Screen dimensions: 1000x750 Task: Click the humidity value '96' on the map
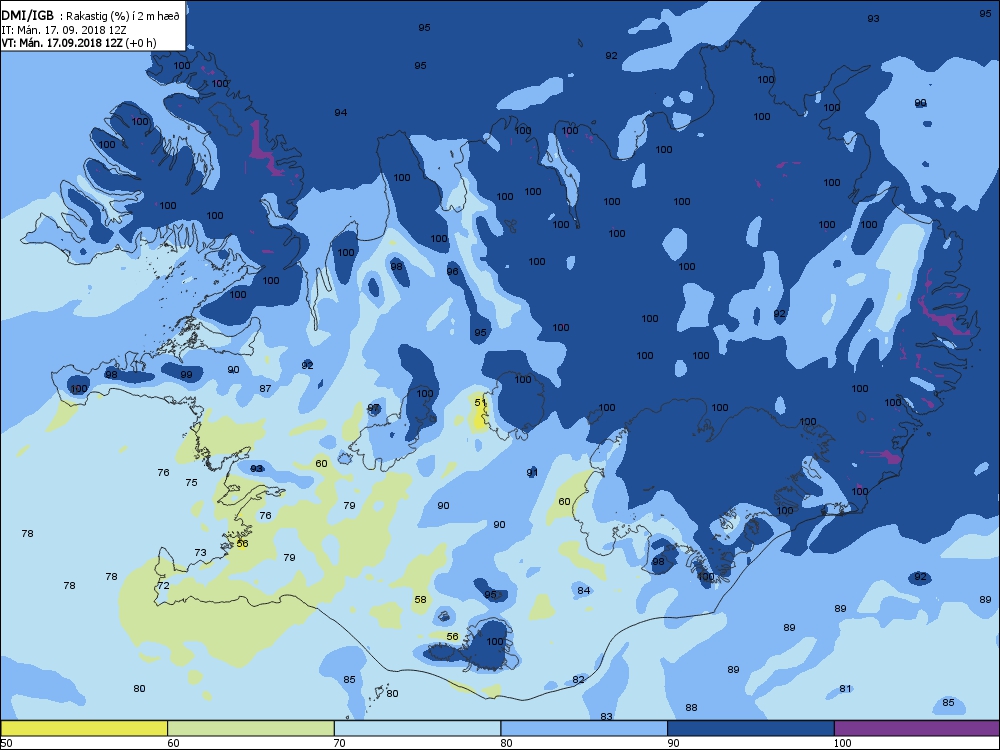[x=452, y=271]
